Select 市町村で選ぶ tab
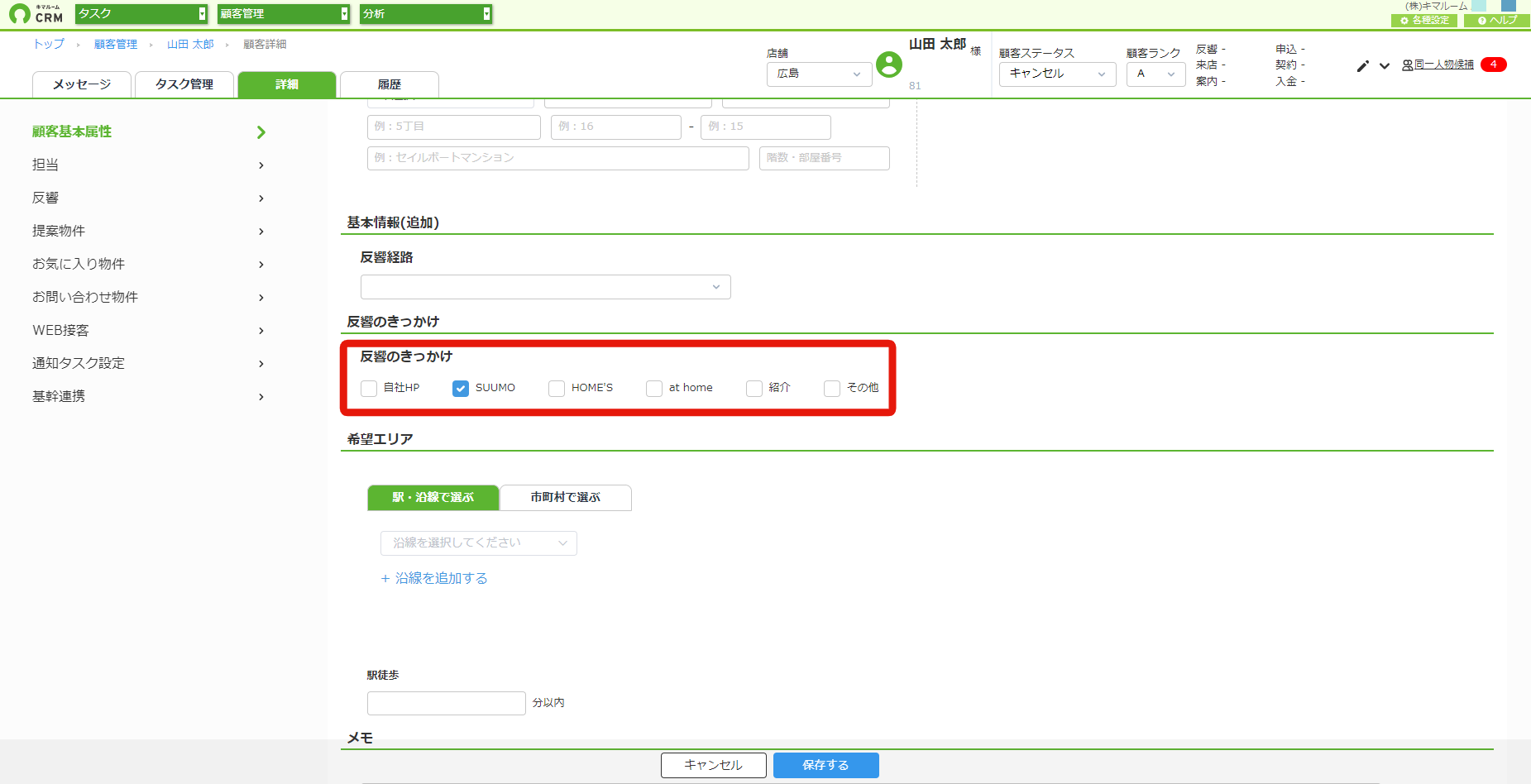 [x=566, y=498]
